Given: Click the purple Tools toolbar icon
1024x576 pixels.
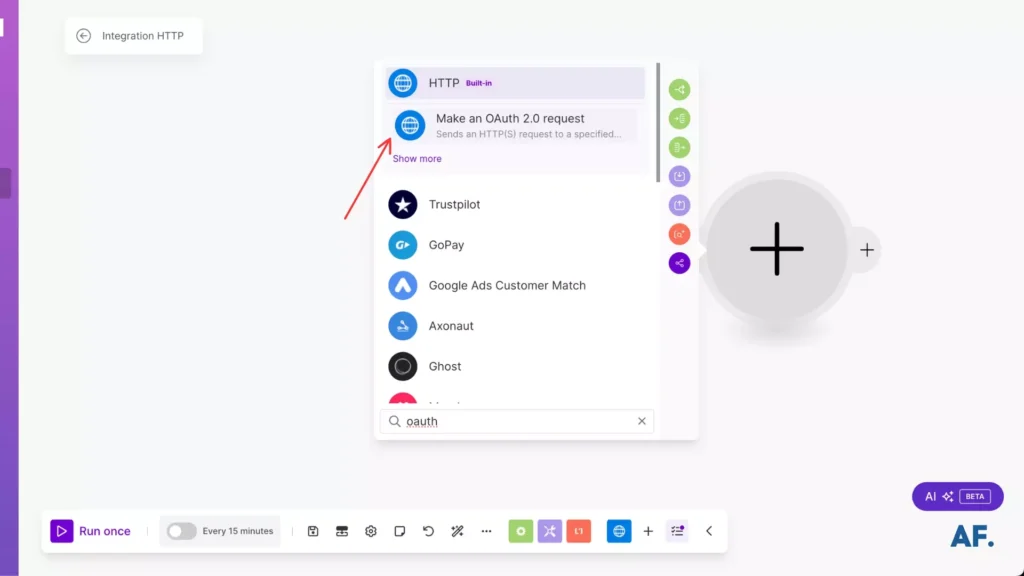Looking at the screenshot, I should (550, 531).
